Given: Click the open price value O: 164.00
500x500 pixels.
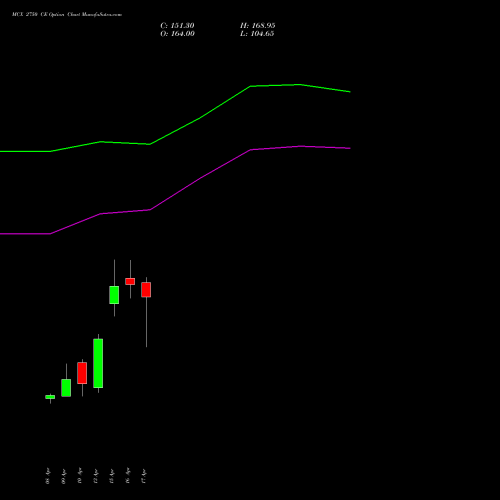Looking at the screenshot, I should pos(177,34).
